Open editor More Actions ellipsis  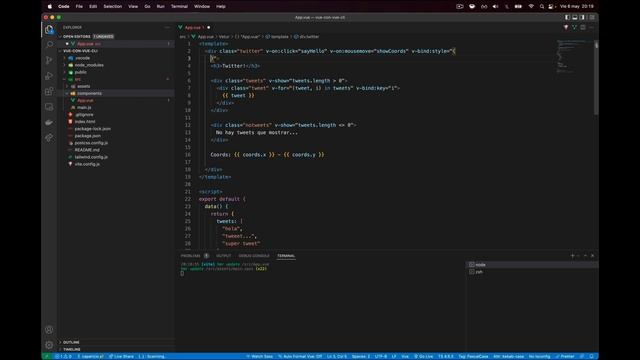pyautogui.click(x=591, y=27)
